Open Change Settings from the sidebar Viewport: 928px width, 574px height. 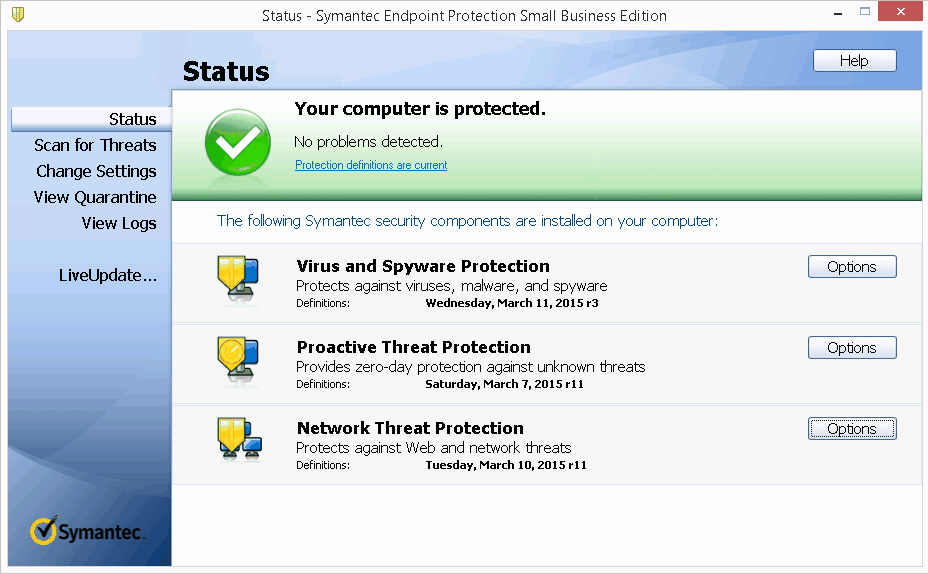[96, 171]
